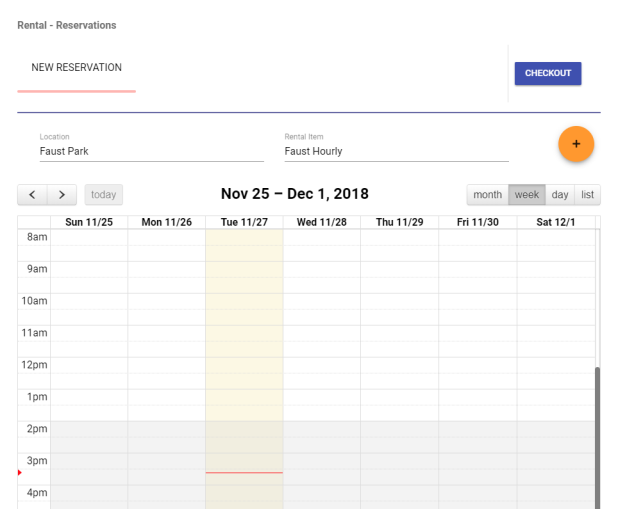
Task: Switch calendar to list view
Action: [588, 194]
